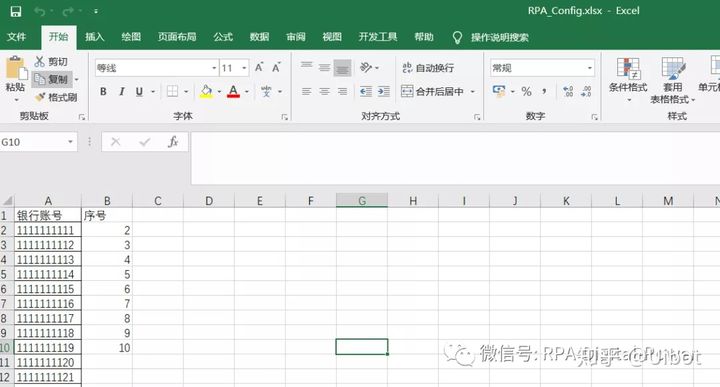Decrease font size with smaller A

point(276,67)
